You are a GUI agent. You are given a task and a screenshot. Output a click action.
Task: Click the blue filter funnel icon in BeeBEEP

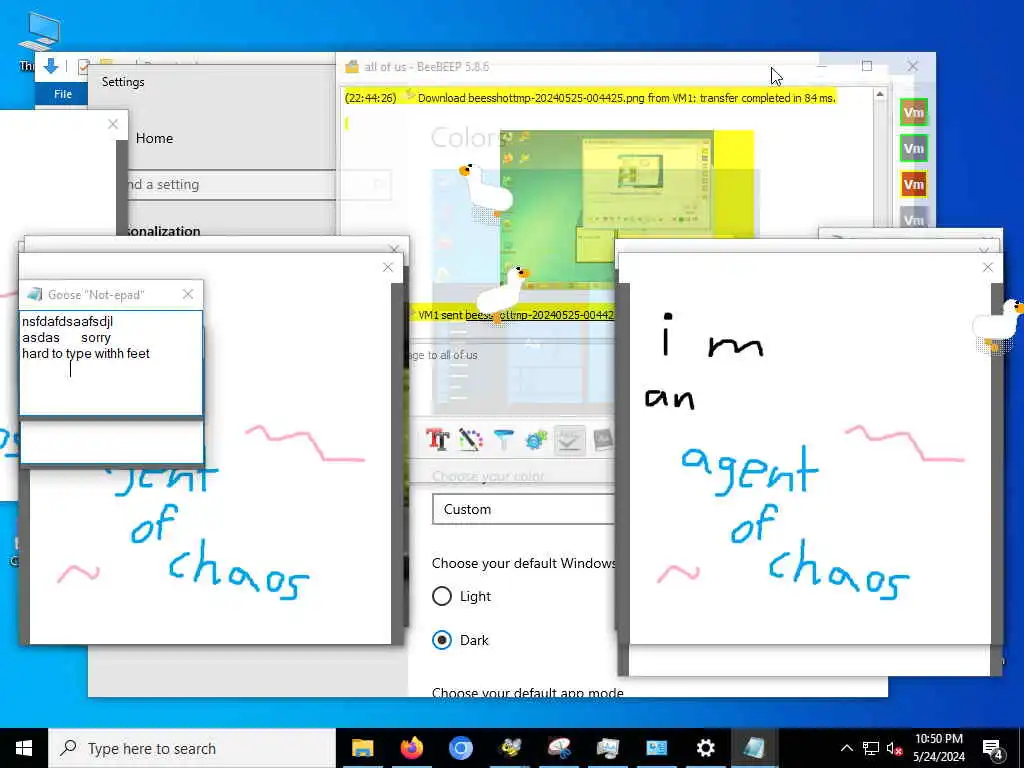504,440
